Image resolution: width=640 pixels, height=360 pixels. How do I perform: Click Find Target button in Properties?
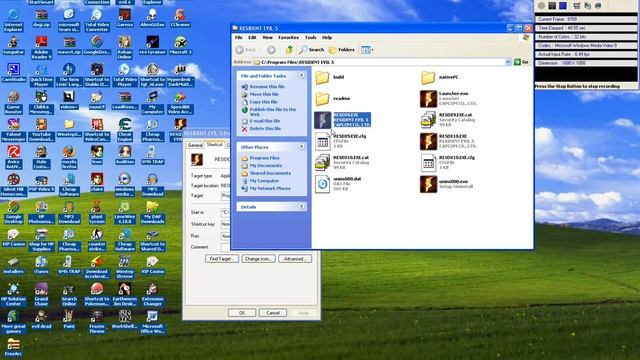click(x=222, y=259)
